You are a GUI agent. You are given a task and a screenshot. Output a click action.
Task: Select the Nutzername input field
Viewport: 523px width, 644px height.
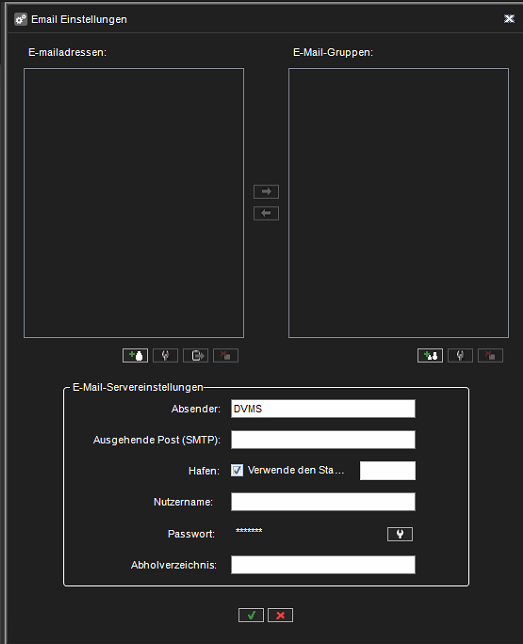[x=323, y=502]
